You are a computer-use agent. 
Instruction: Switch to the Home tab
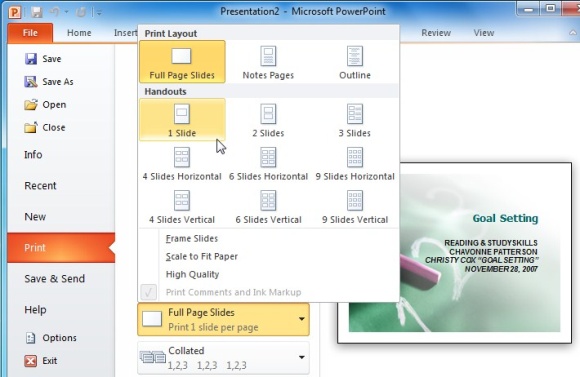[79, 33]
